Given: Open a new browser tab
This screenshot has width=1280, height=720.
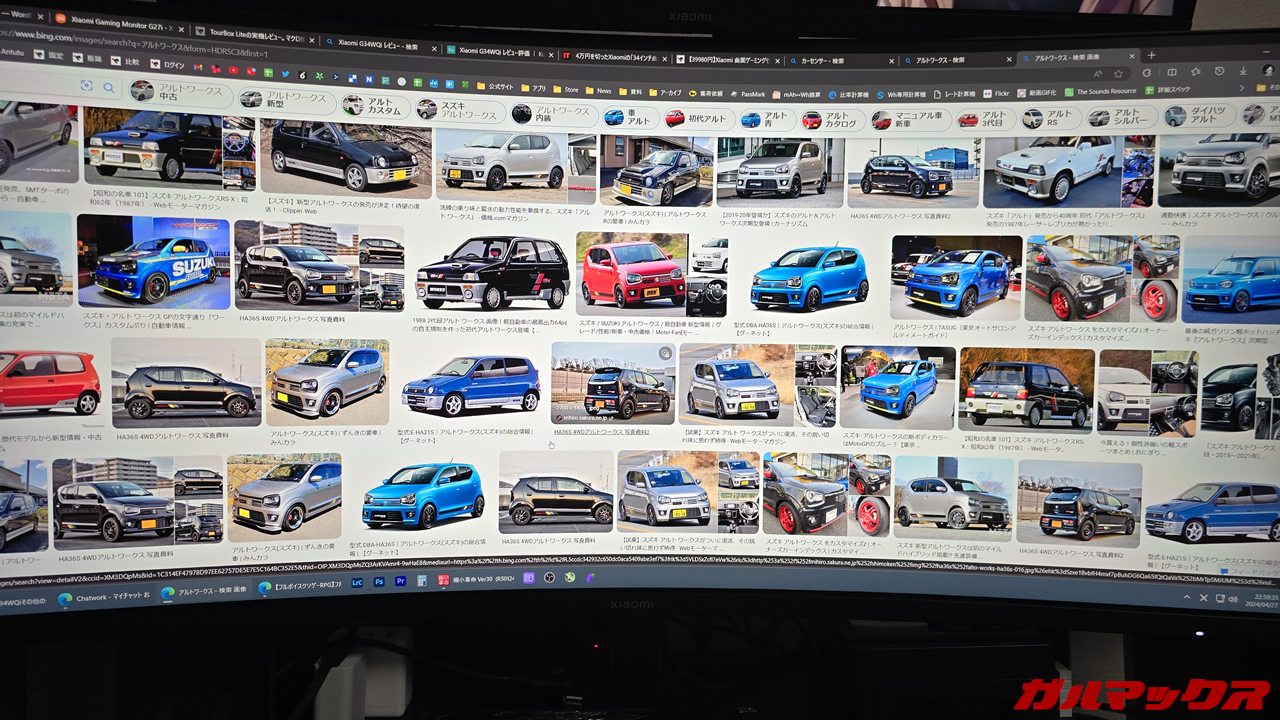Looking at the screenshot, I should [x=1151, y=55].
